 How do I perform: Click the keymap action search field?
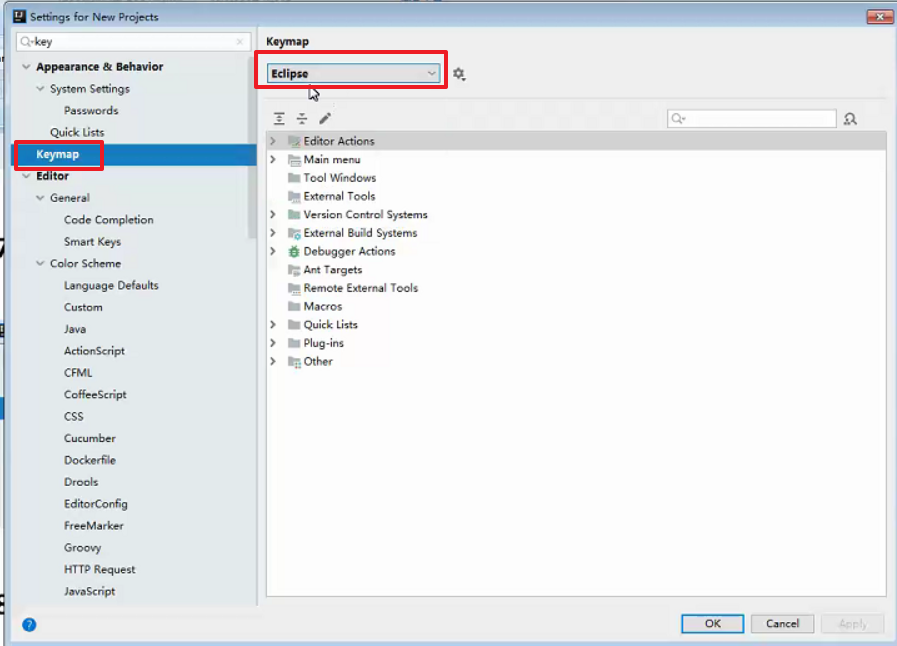751,118
